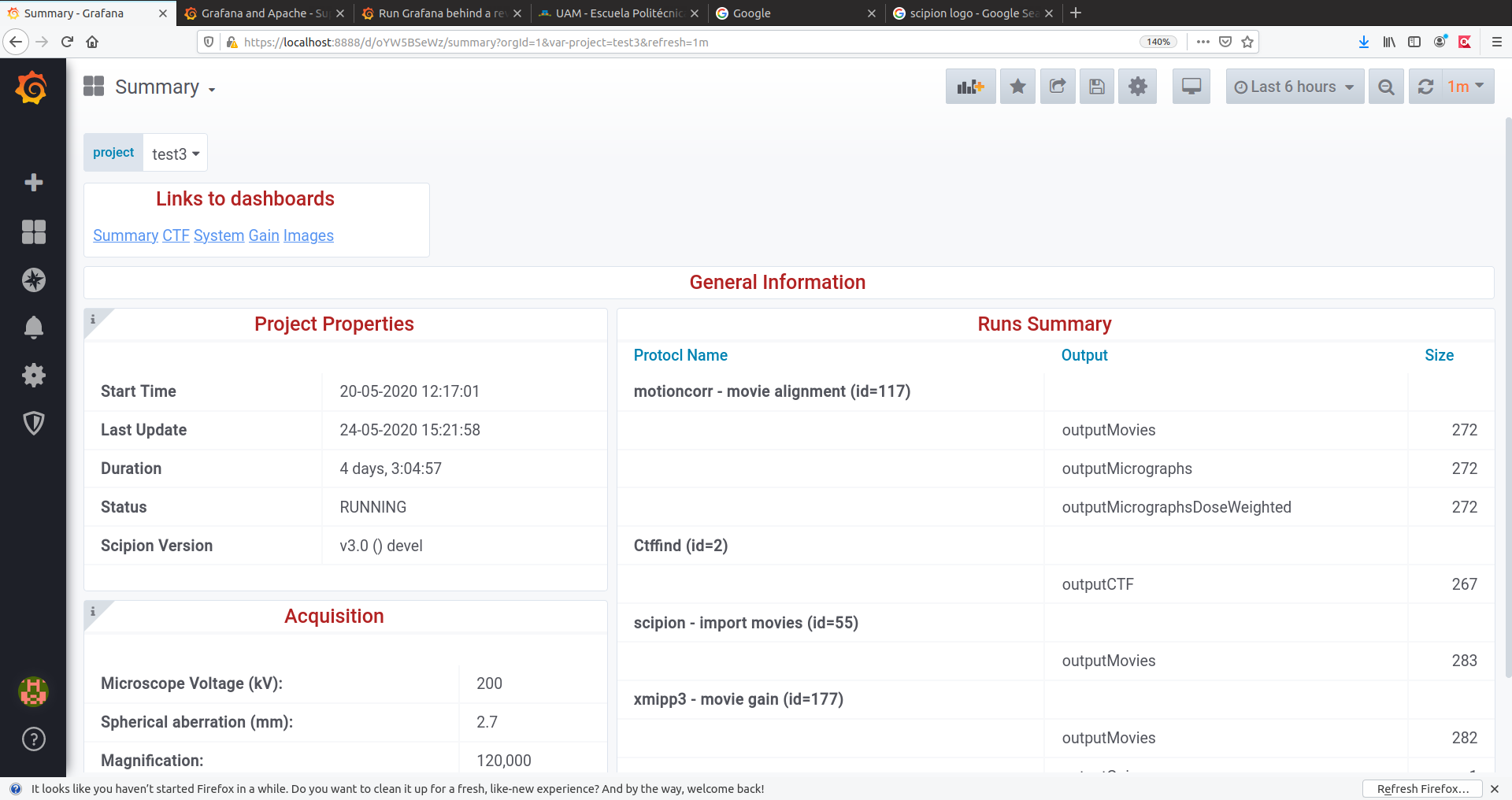Close the Grafana and Apache tab
The image size is (1512, 800).
point(340,13)
